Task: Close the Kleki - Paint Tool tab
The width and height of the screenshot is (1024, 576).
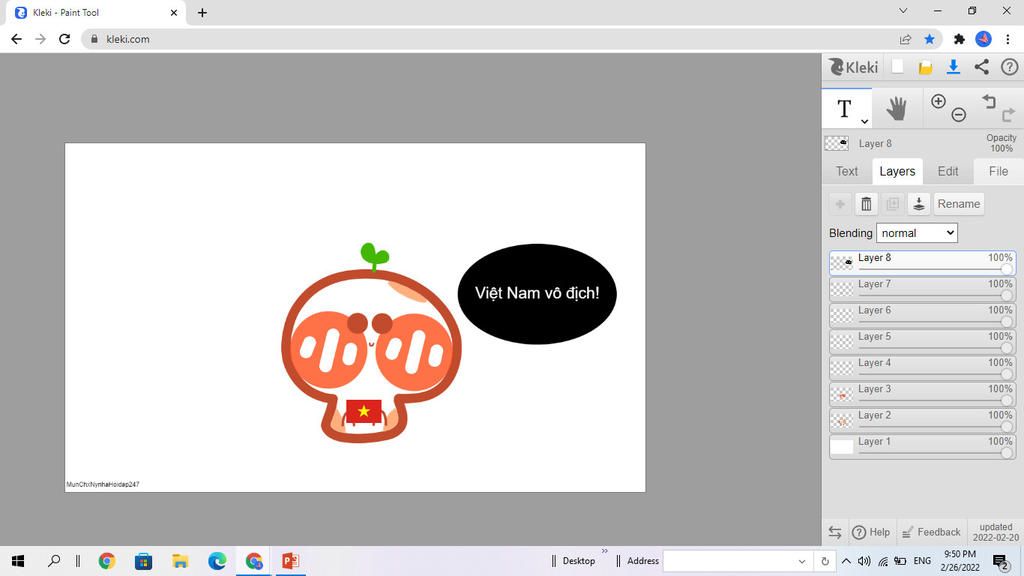Action: [174, 12]
